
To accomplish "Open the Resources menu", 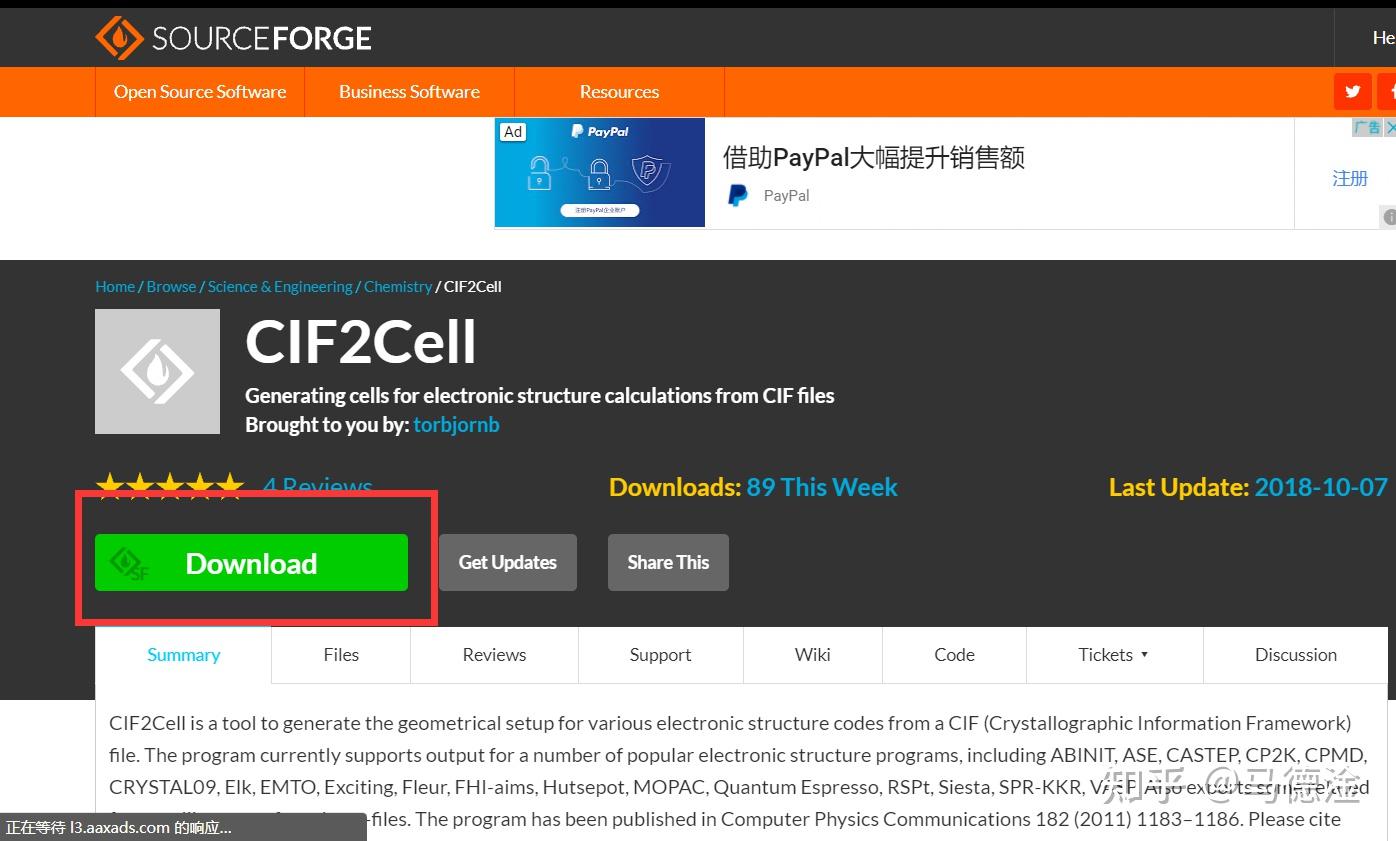I will pos(619,91).
